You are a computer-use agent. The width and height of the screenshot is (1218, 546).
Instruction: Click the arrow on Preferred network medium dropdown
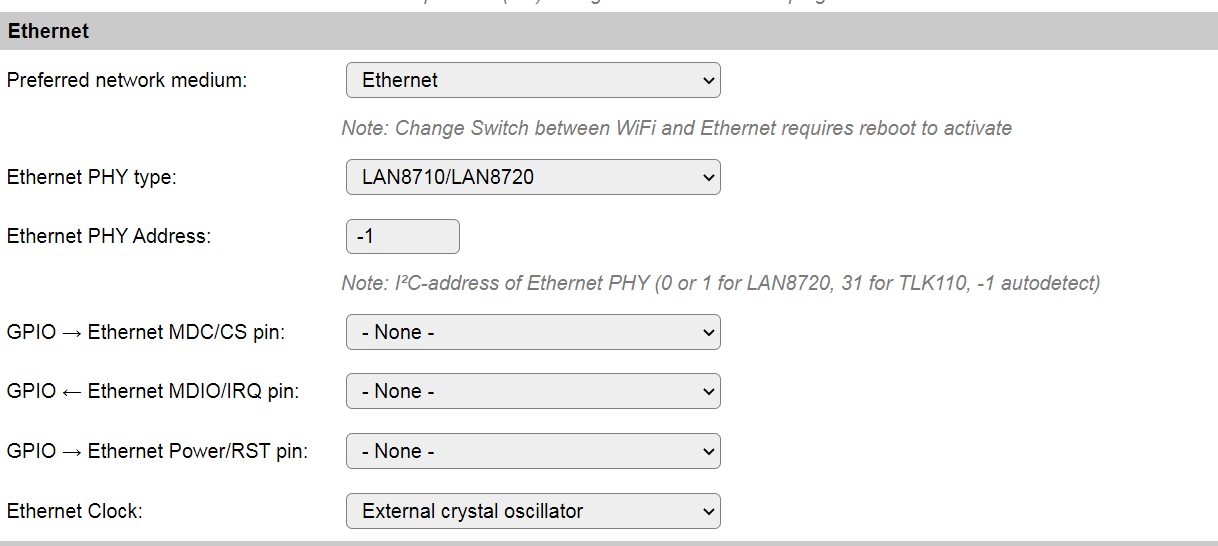pyautogui.click(x=708, y=80)
